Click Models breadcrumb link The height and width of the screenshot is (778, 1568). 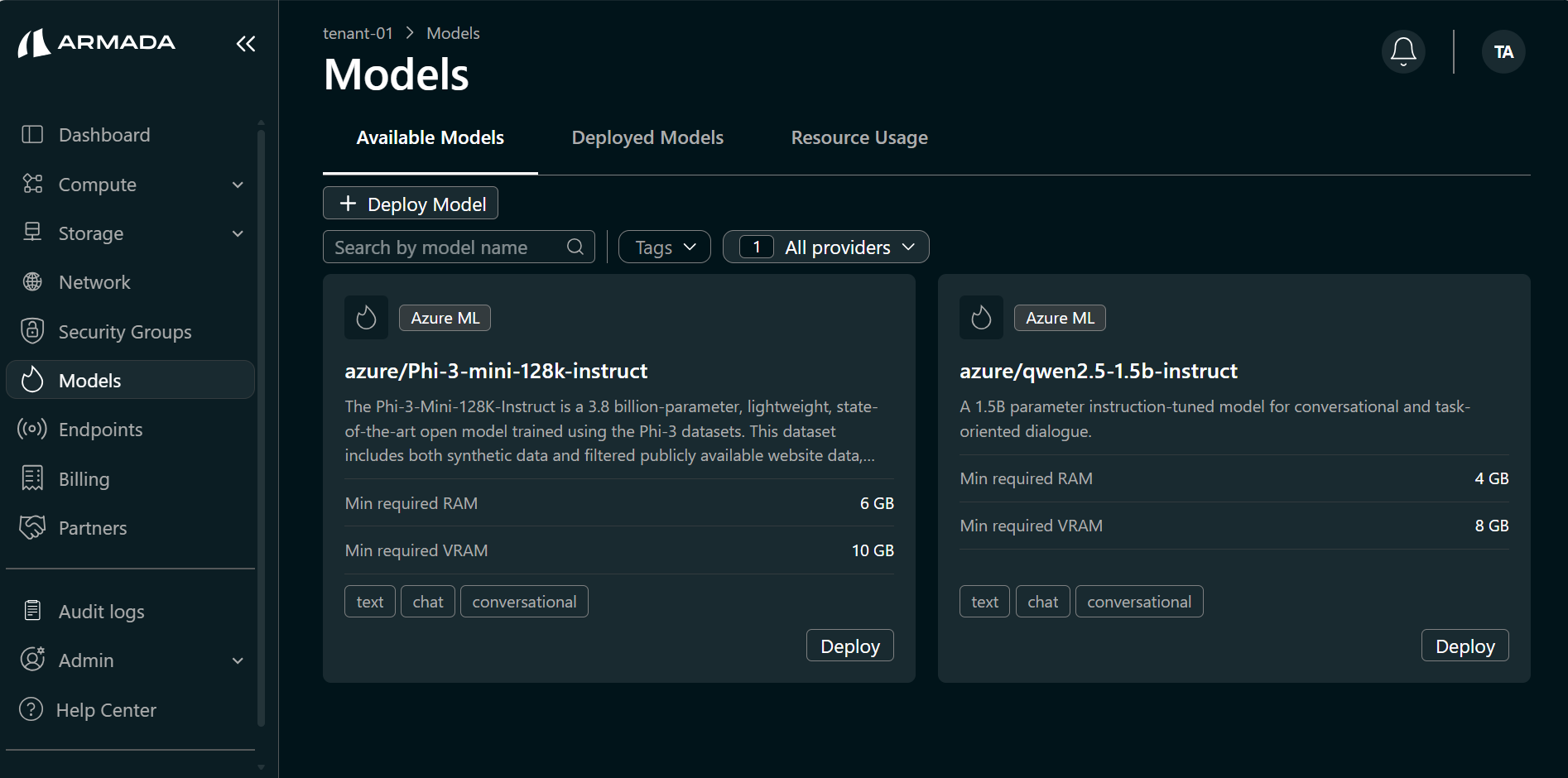(x=453, y=33)
